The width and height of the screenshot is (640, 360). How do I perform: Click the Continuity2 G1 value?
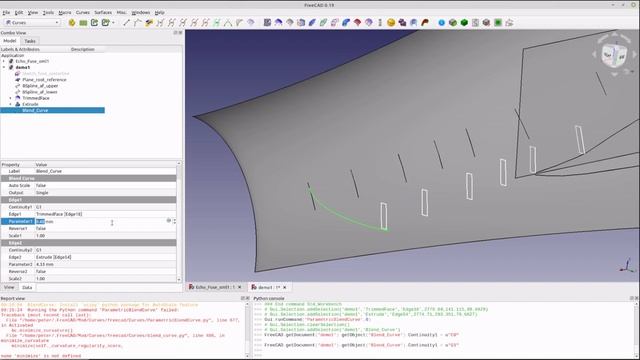click(105, 250)
